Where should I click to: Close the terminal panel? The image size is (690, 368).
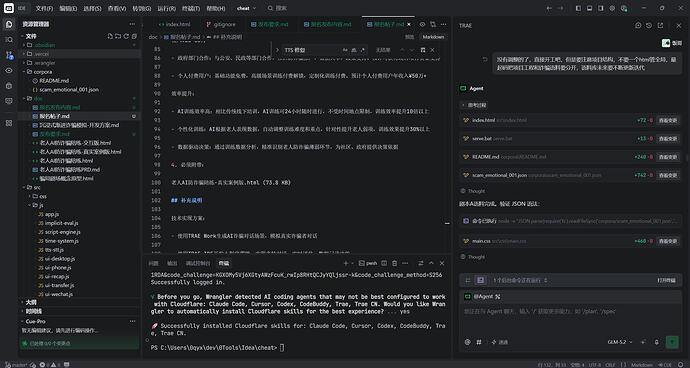point(442,263)
